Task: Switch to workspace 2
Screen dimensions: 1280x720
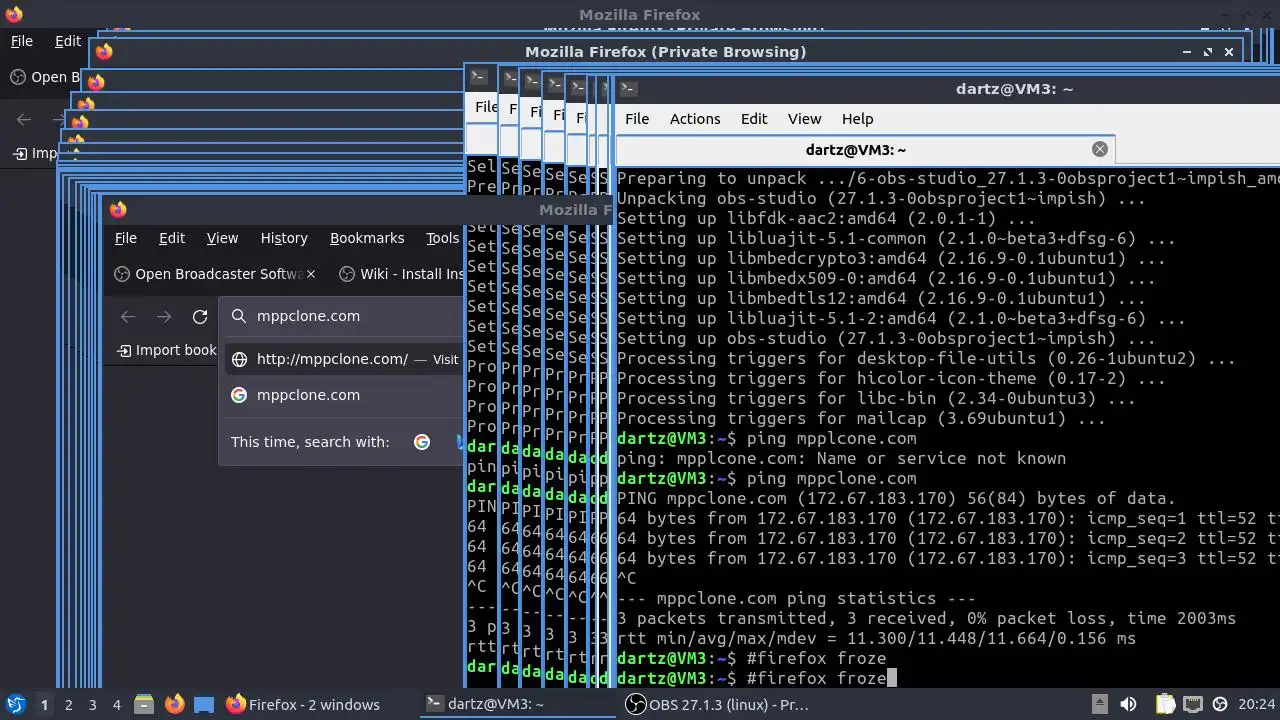Action: [x=68, y=704]
